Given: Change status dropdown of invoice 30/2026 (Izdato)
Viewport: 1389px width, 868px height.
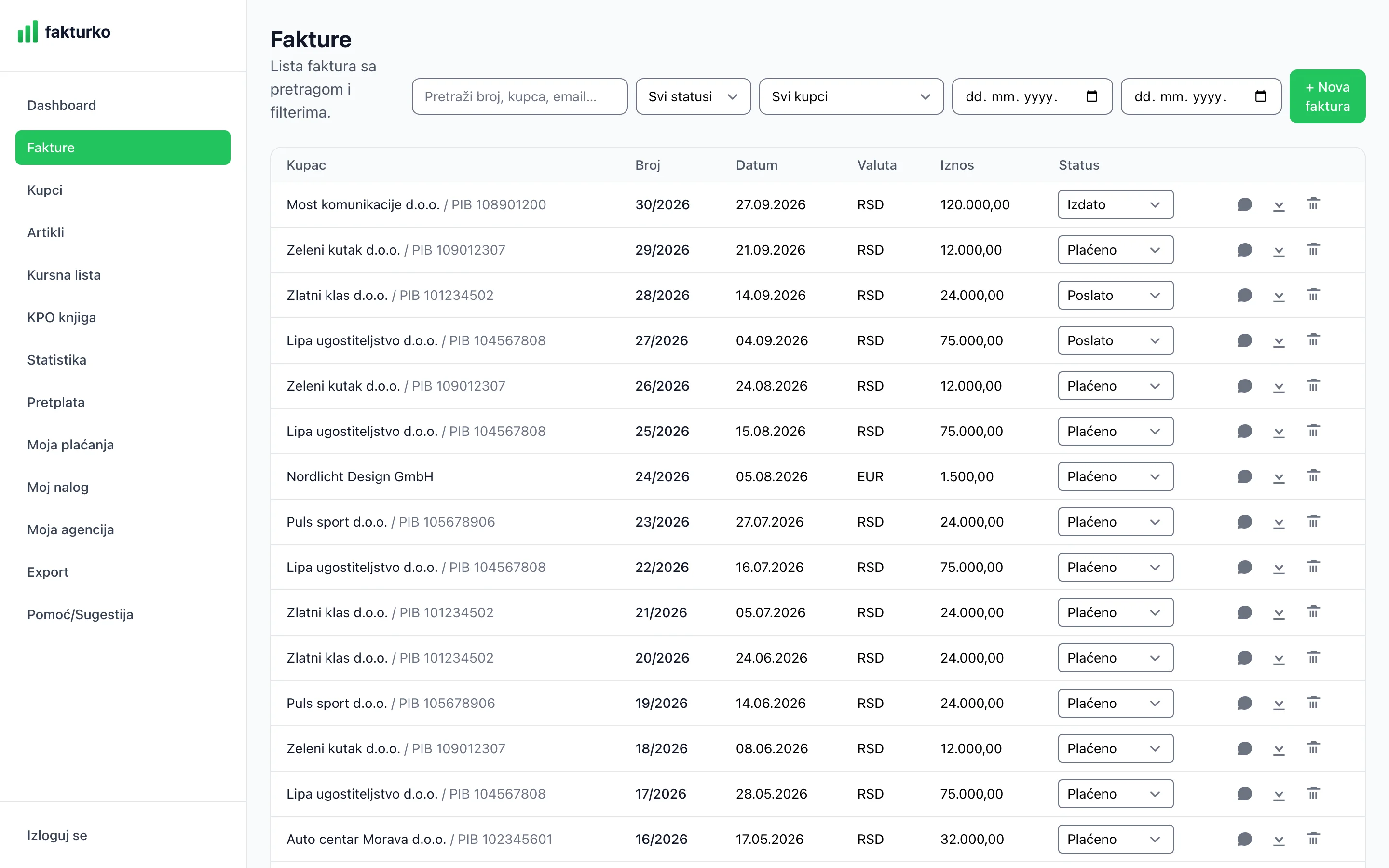Looking at the screenshot, I should click(1115, 205).
